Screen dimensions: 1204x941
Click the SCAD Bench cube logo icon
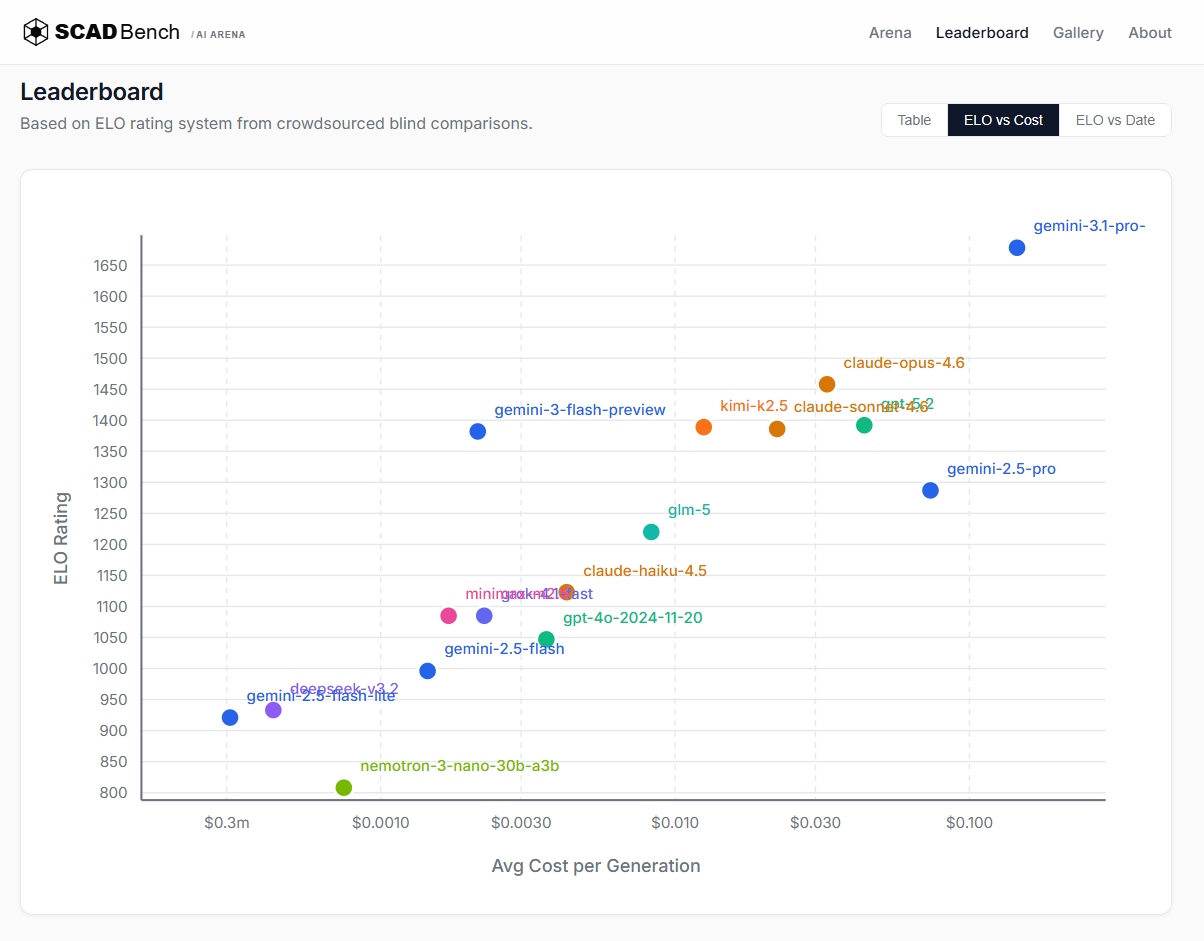coord(36,32)
